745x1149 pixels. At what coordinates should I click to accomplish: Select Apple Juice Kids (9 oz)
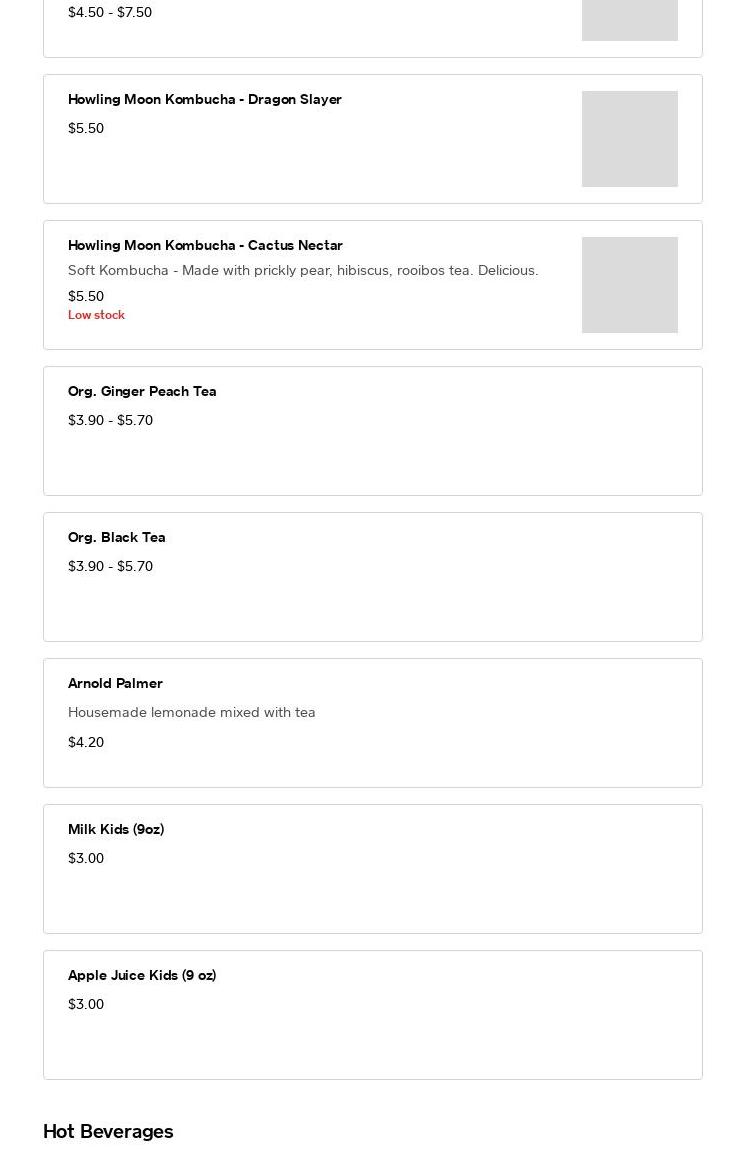click(x=142, y=976)
